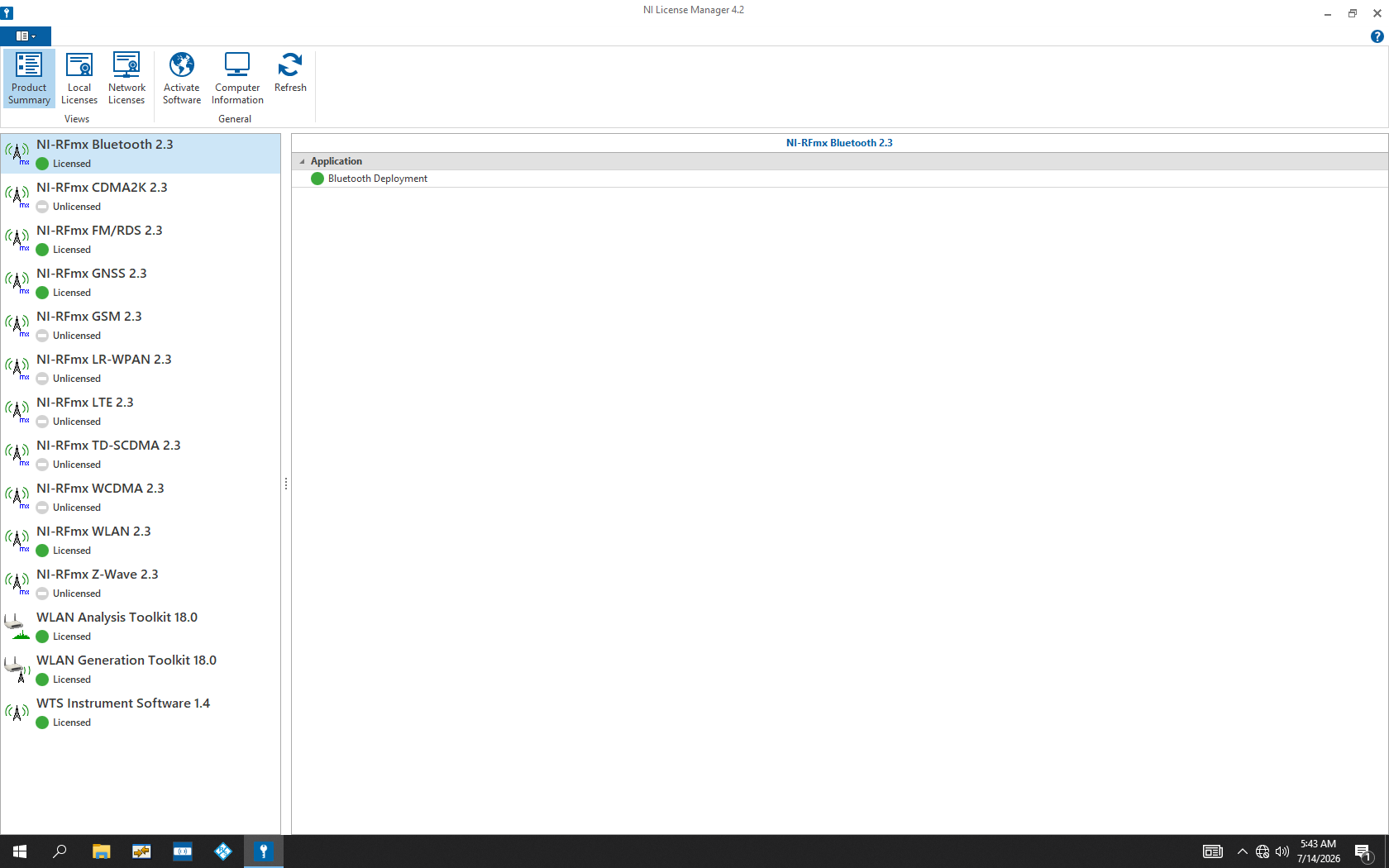Viewport: 1389px width, 868px height.
Task: Select NI-RFmx WLAN 2.3 product
Action: 141,540
